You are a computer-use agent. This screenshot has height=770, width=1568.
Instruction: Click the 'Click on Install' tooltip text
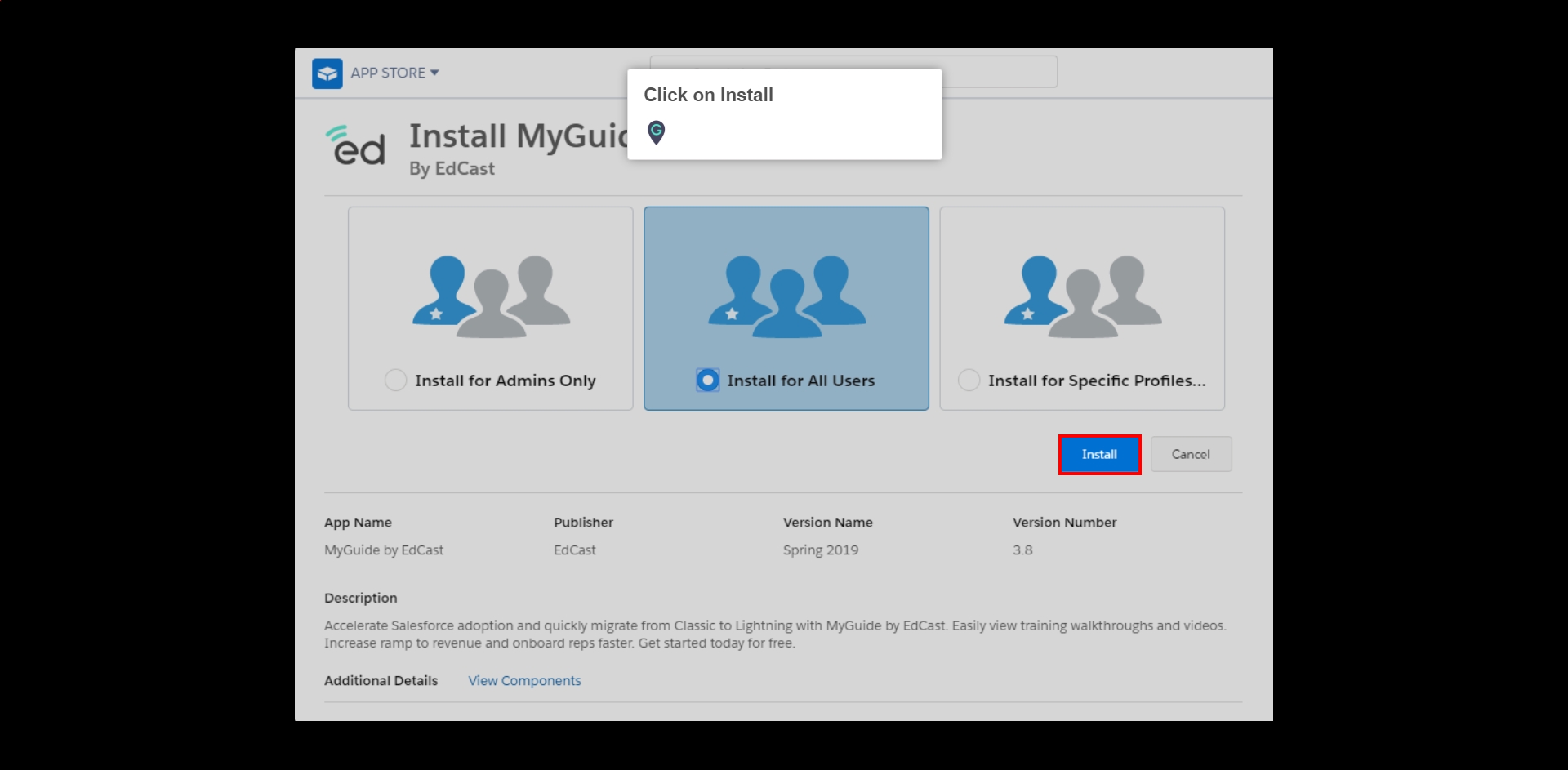(708, 95)
